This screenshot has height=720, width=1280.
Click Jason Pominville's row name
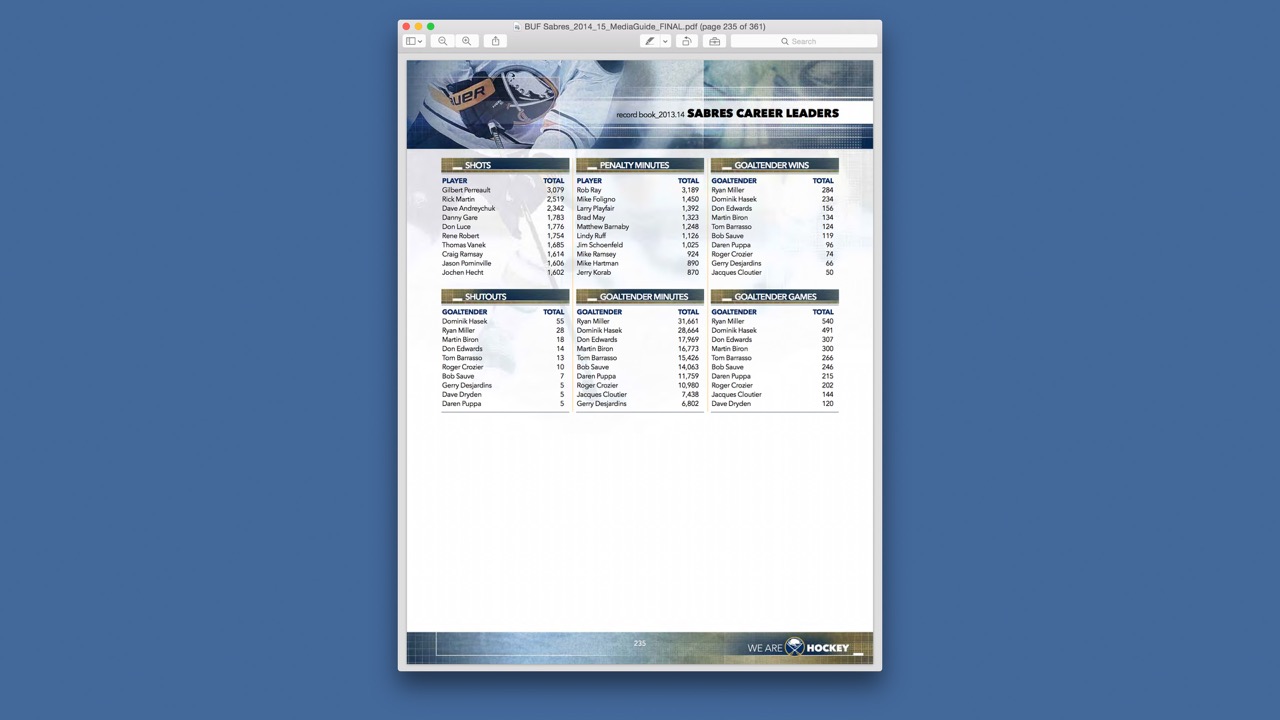pyautogui.click(x=466, y=263)
